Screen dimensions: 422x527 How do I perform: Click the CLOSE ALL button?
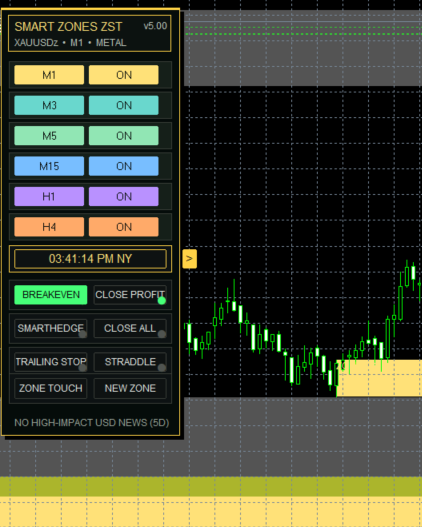[130, 328]
